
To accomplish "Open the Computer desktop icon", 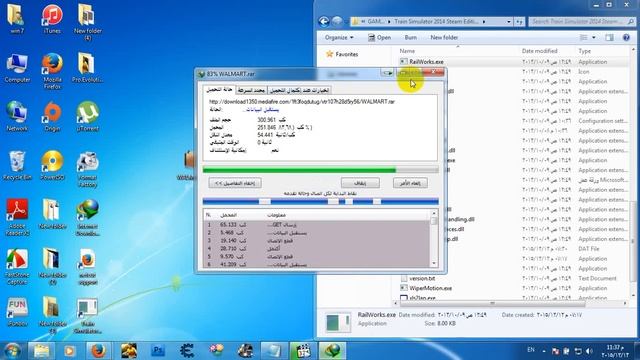I will tap(17, 68).
